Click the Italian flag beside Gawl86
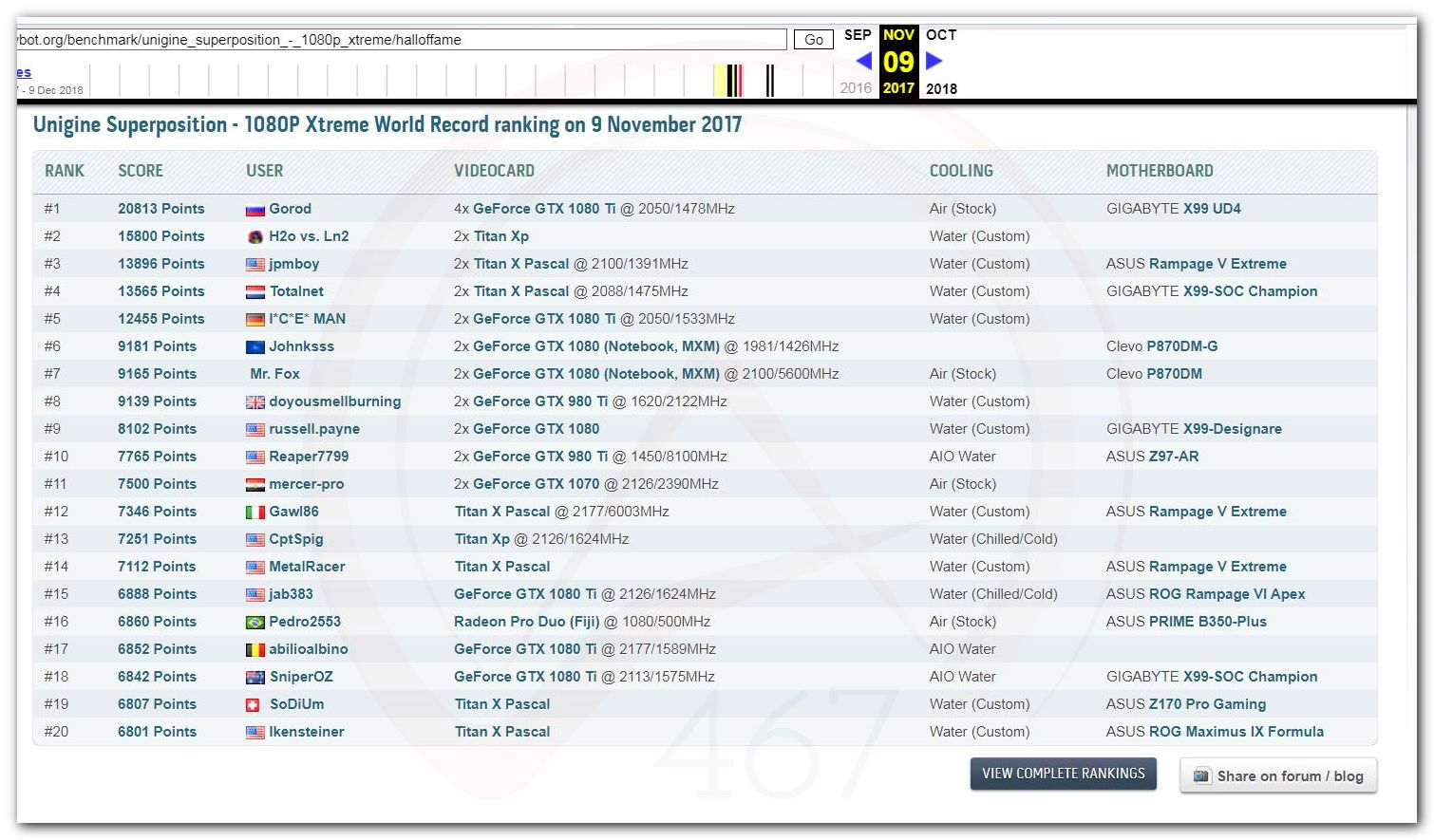Screen dimensions: 1434x840 click(255, 513)
